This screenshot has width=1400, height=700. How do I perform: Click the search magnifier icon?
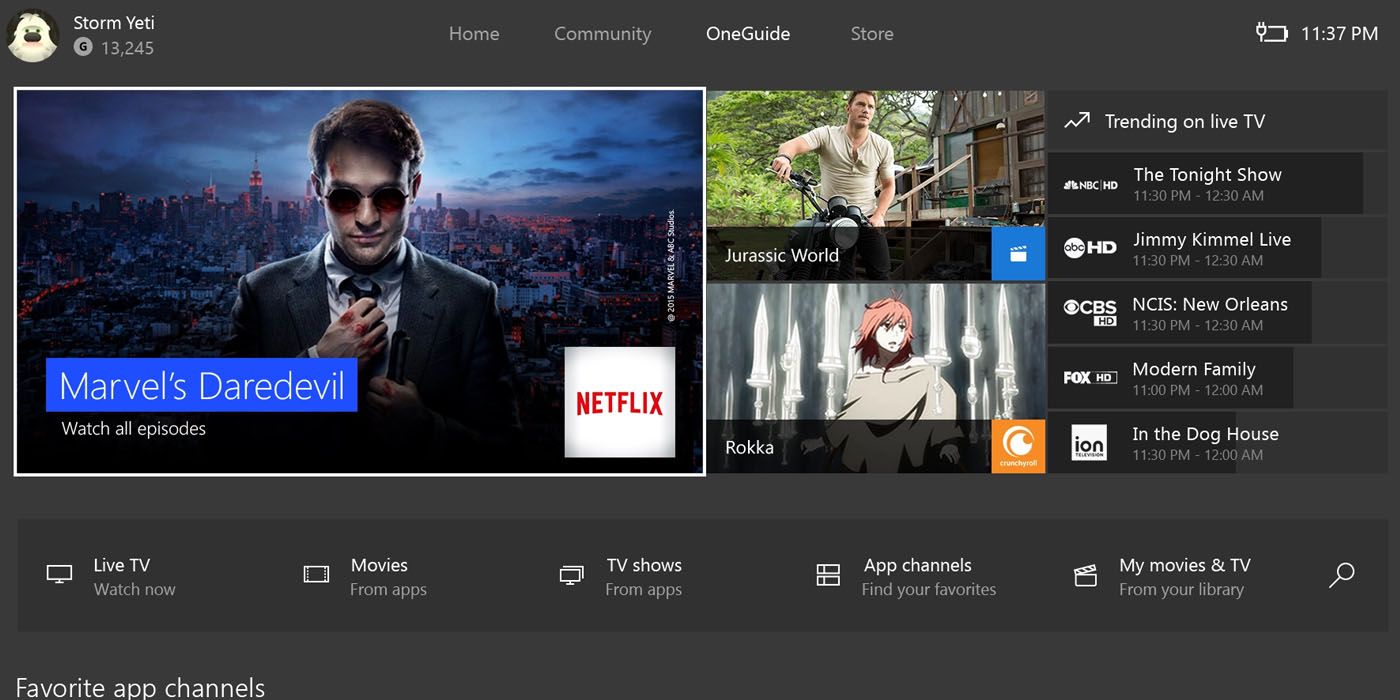[x=1339, y=574]
